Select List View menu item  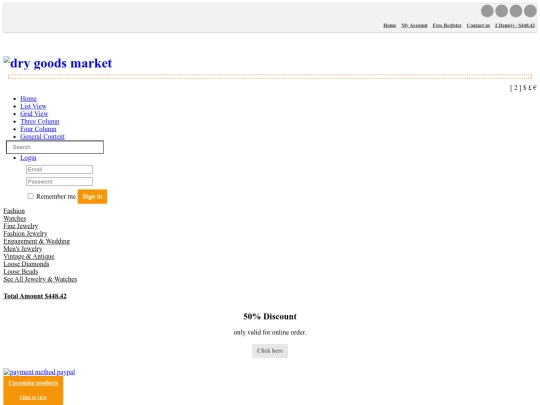click(33, 106)
